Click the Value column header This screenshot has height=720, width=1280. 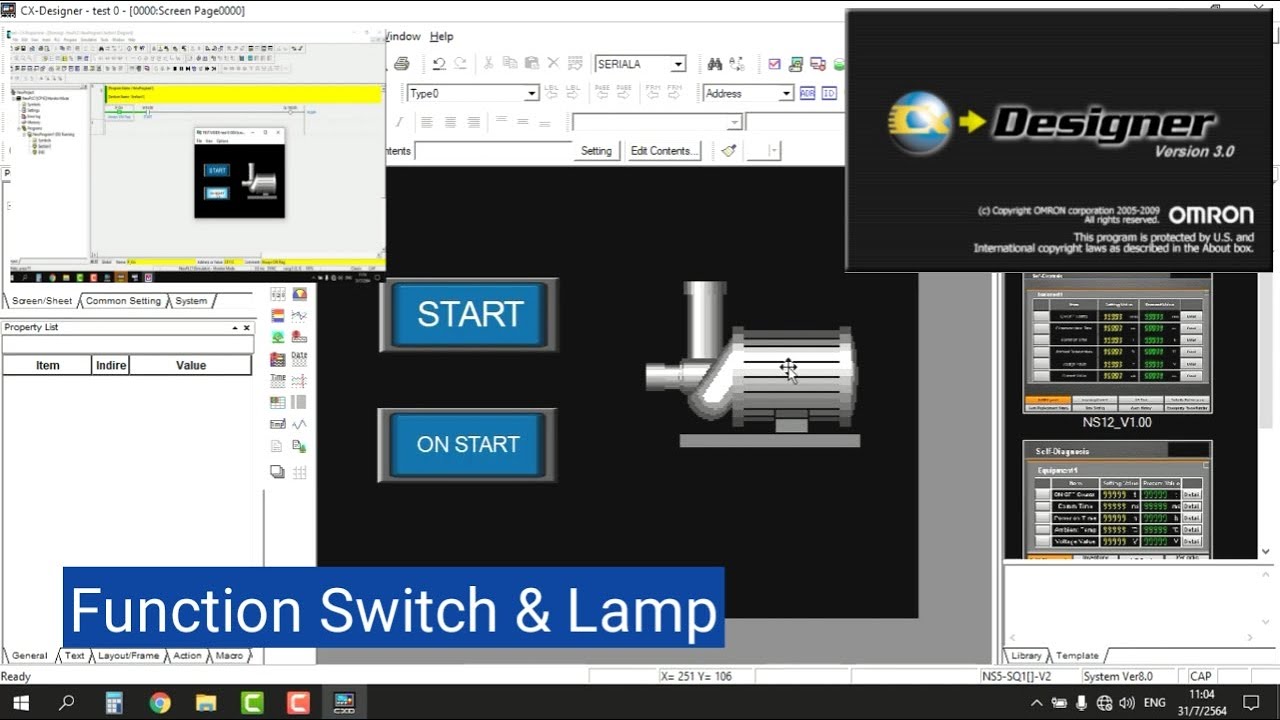point(191,365)
